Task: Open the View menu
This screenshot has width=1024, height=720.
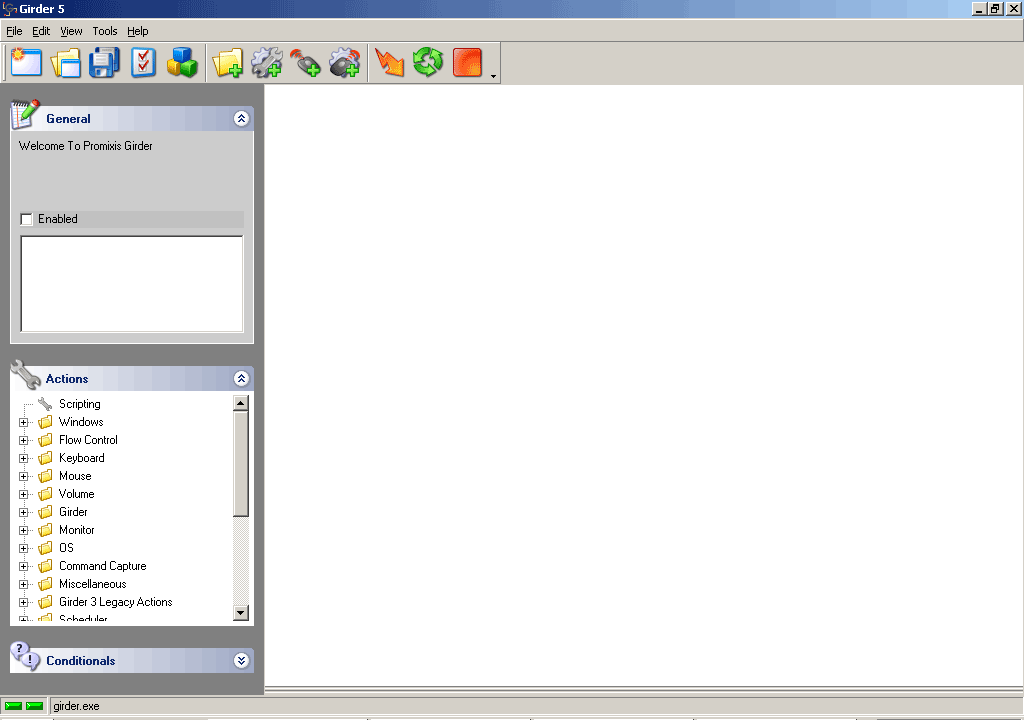Action: [71, 31]
